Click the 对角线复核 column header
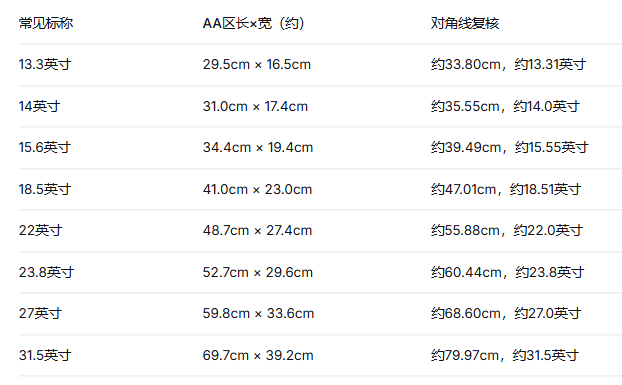 pyautogui.click(x=465, y=23)
